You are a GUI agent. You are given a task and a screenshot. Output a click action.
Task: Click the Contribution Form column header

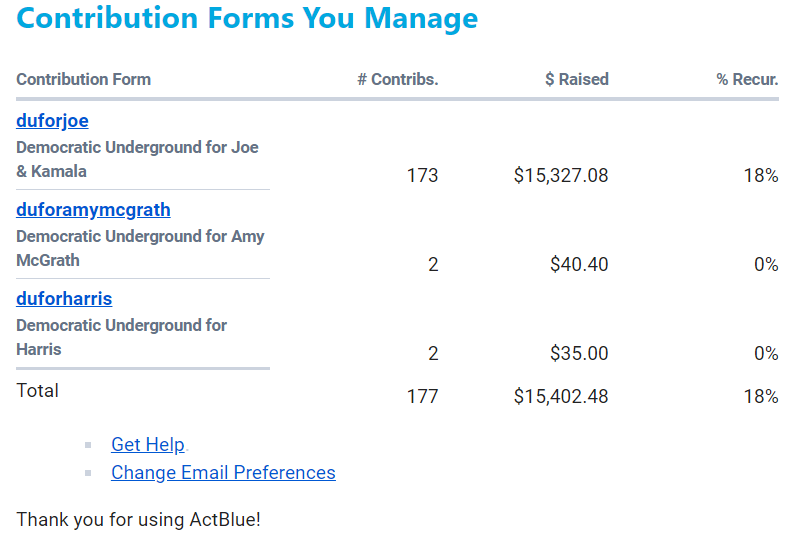click(84, 80)
